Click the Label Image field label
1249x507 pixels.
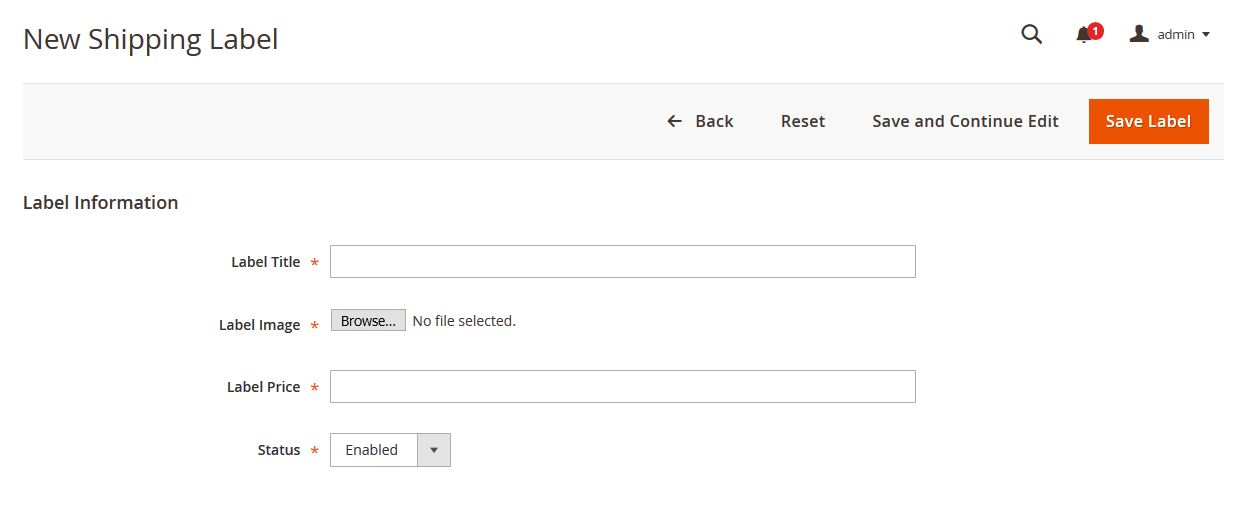[259, 325]
